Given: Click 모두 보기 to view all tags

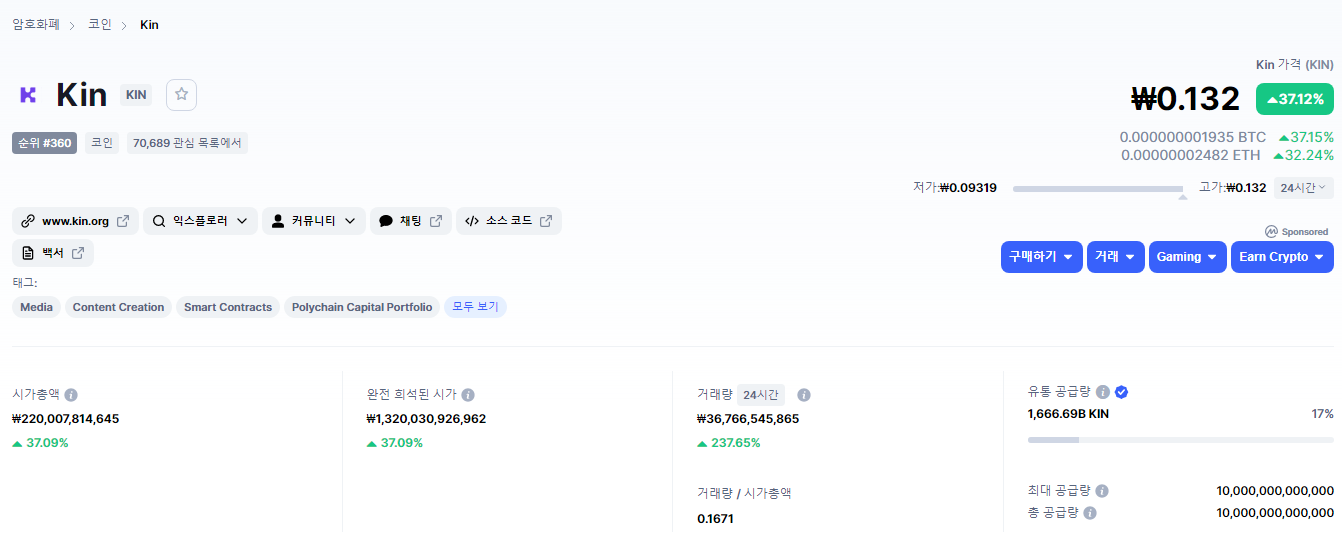Looking at the screenshot, I should pyautogui.click(x=476, y=307).
